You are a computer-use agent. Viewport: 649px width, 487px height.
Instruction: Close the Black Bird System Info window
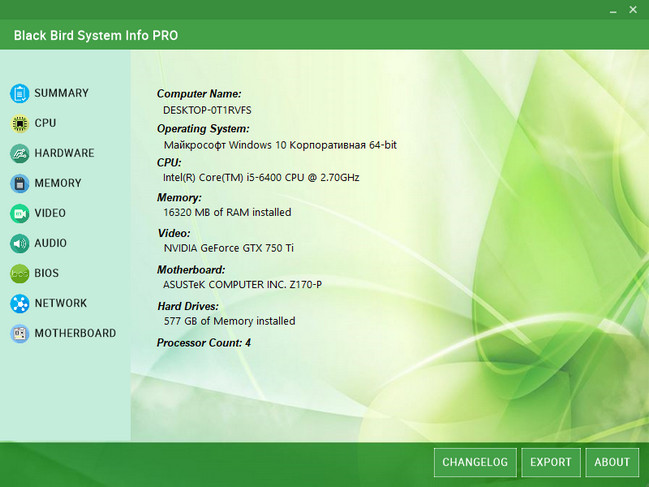[x=633, y=10]
